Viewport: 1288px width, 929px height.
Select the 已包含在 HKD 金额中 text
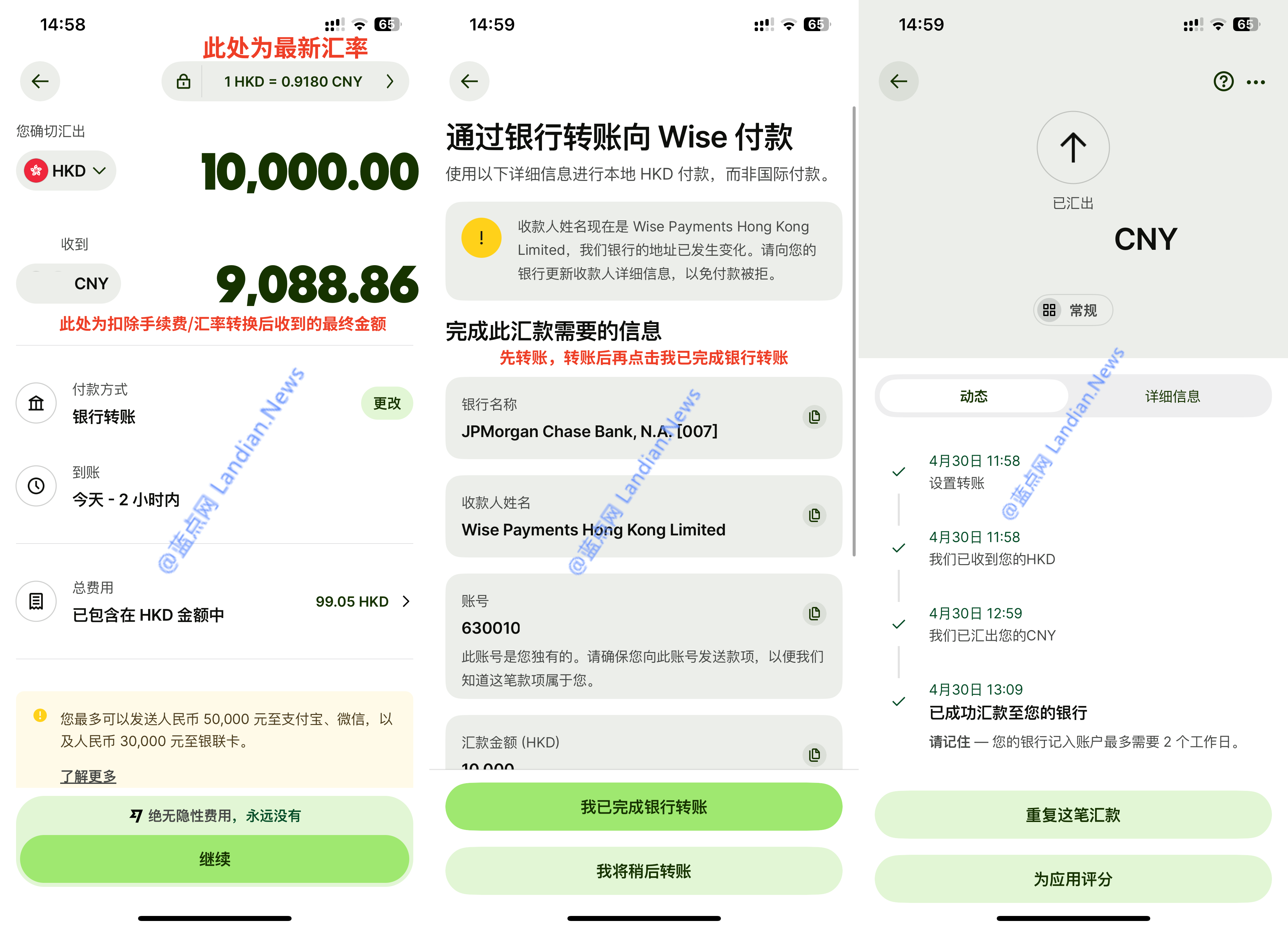pyautogui.click(x=148, y=615)
